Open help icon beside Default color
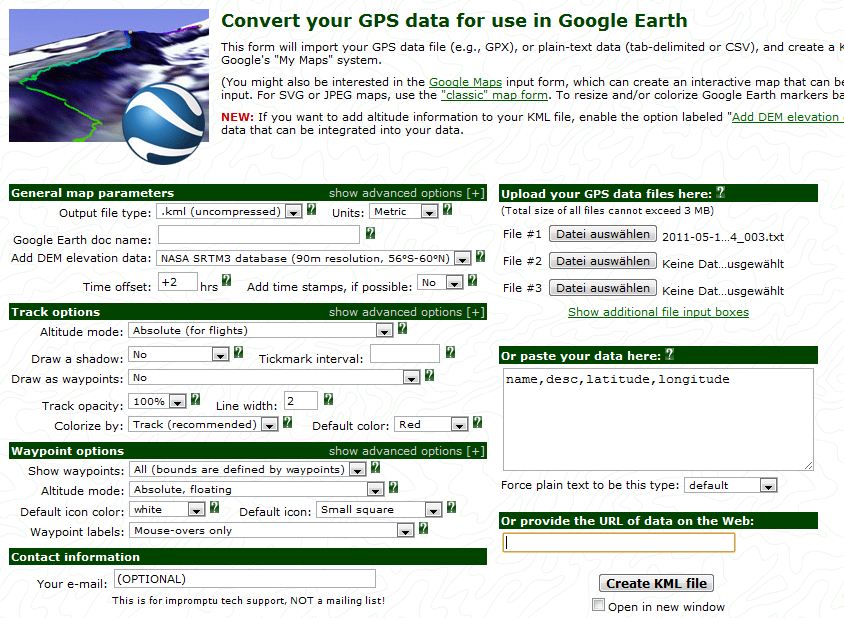The image size is (844, 618). tap(477, 423)
